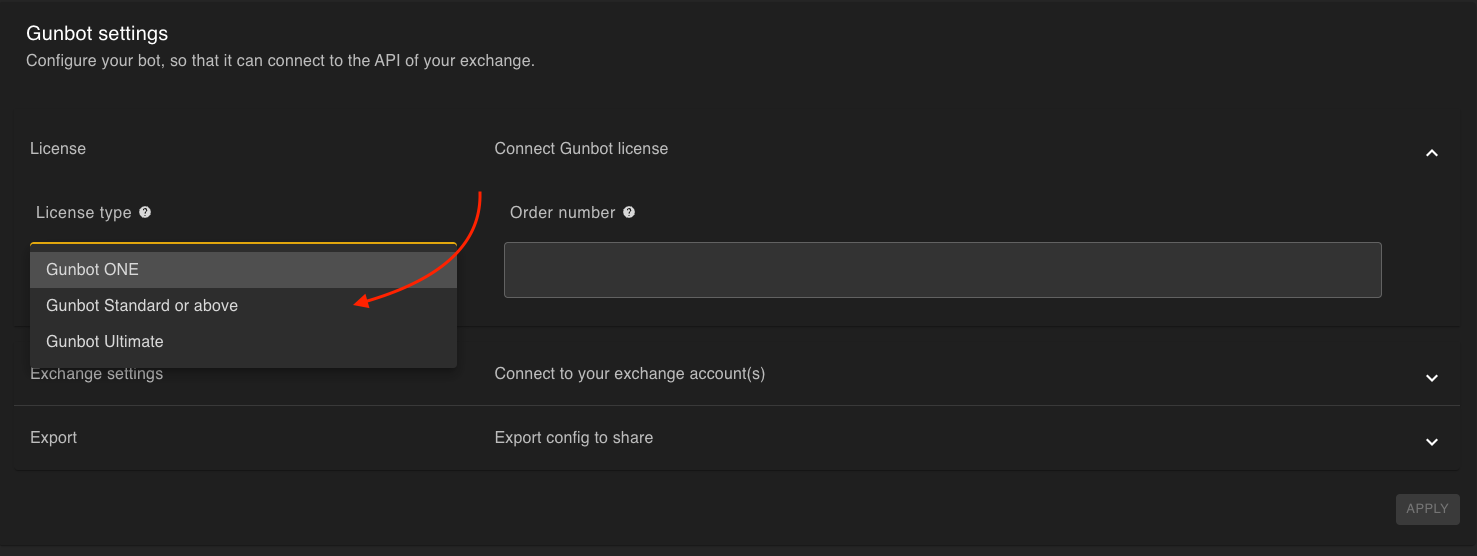Focus the Order number input field

(x=942, y=270)
